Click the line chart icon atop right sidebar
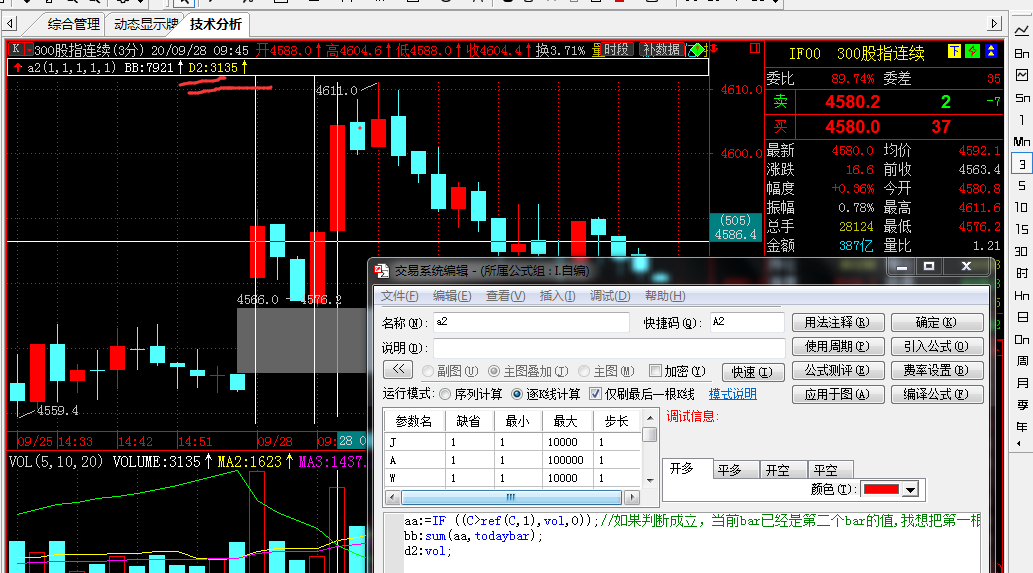Viewport: 1033px width, 573px height. click(1022, 31)
